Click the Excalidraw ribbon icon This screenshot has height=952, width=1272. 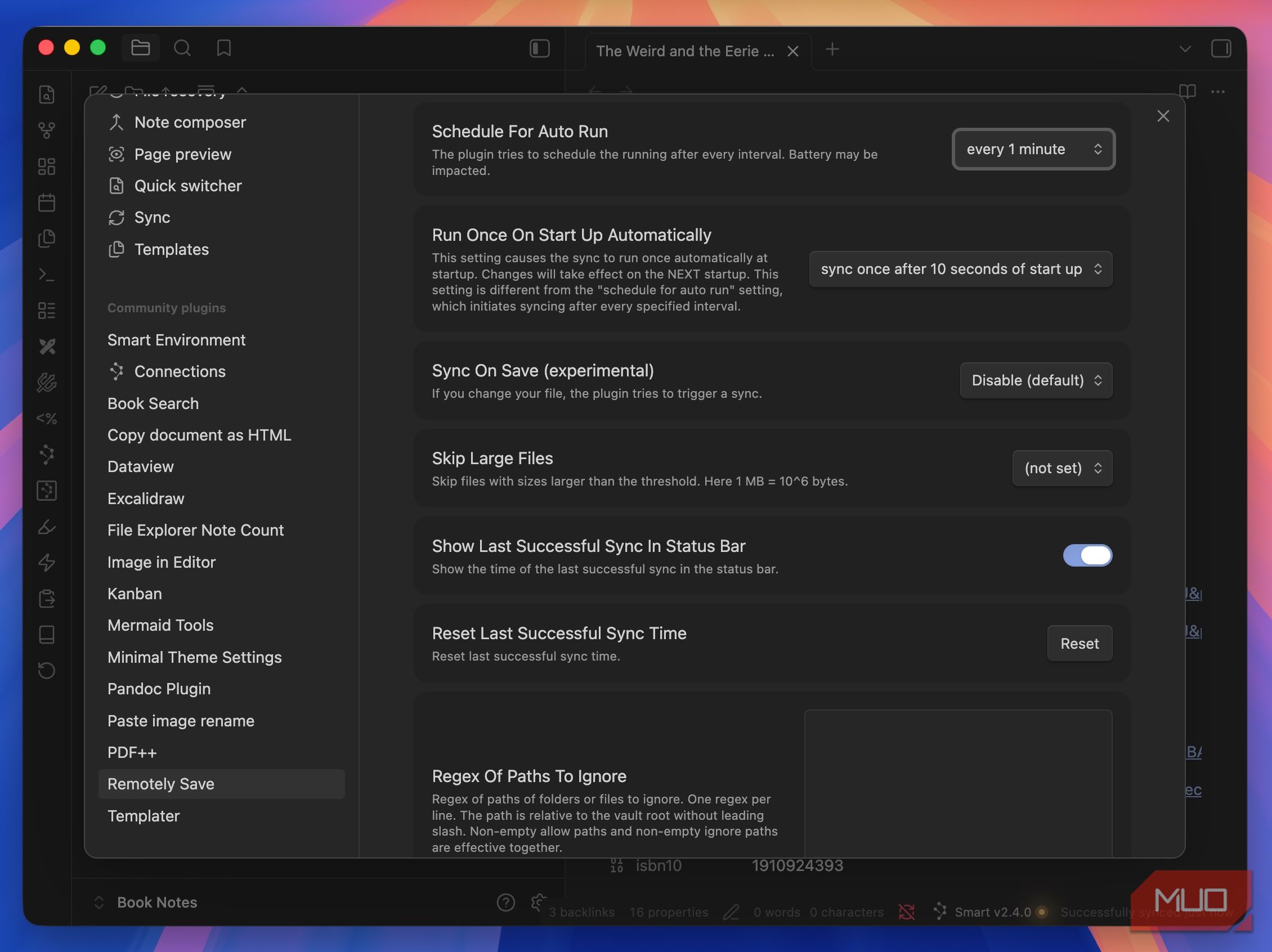tap(47, 347)
